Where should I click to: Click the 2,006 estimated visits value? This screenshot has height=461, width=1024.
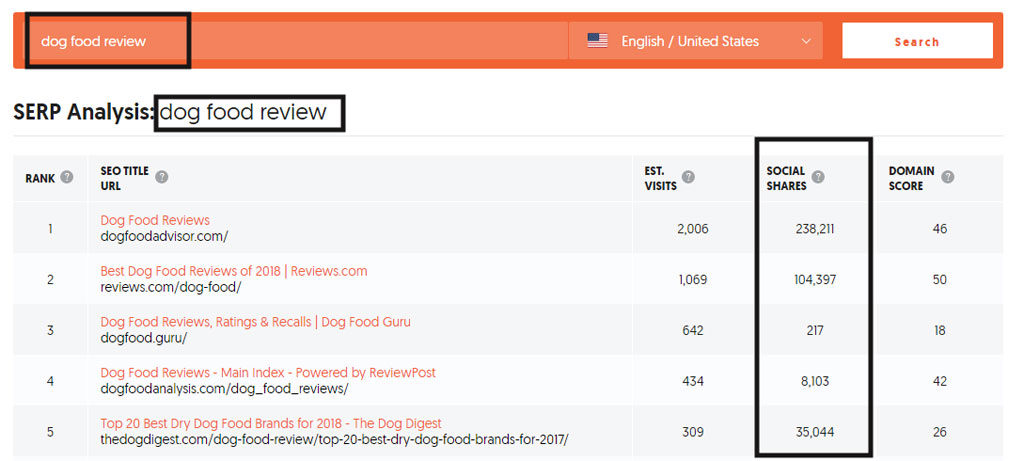[x=693, y=229]
